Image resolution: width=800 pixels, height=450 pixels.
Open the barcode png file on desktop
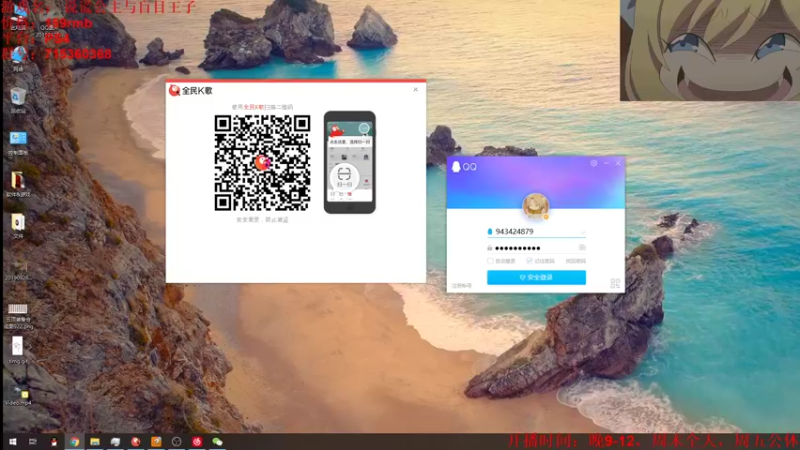click(18, 316)
